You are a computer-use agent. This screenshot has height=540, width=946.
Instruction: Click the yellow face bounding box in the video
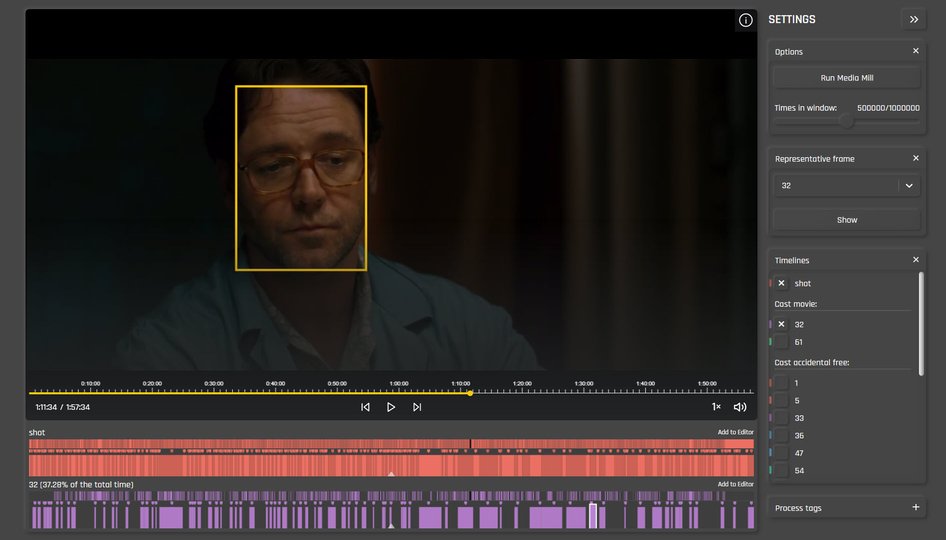click(x=301, y=178)
